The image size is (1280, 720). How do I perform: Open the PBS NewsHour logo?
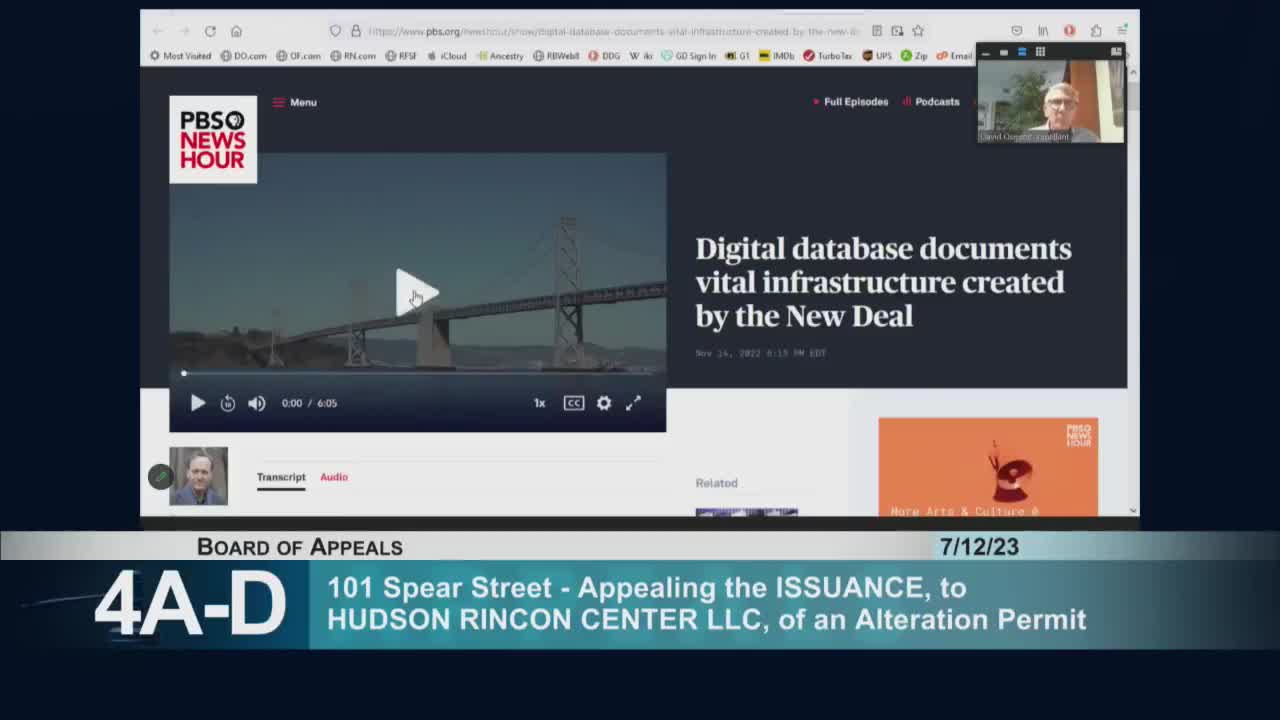pyautogui.click(x=212, y=140)
